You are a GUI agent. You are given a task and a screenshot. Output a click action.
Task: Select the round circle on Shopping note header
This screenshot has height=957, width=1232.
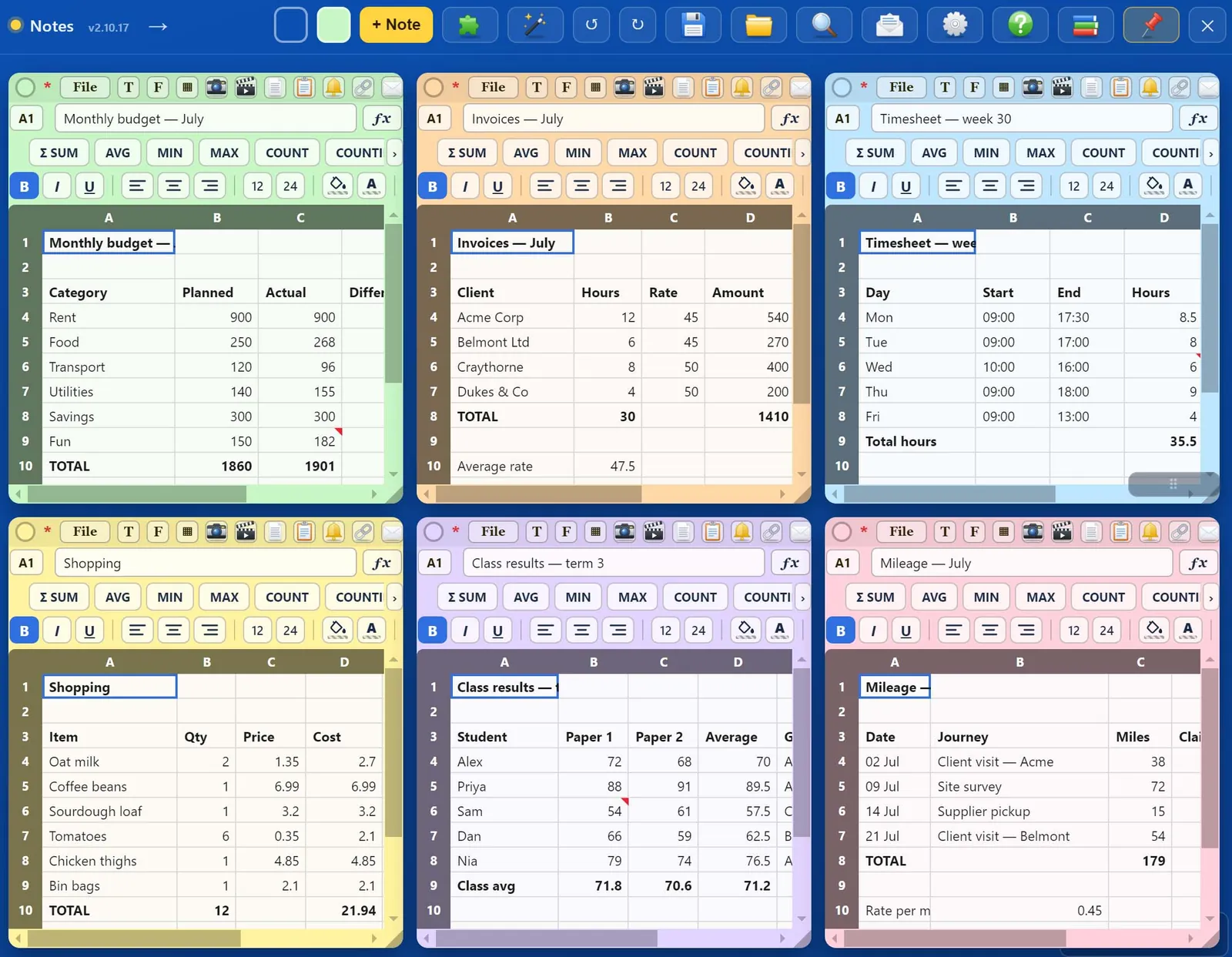tap(25, 531)
